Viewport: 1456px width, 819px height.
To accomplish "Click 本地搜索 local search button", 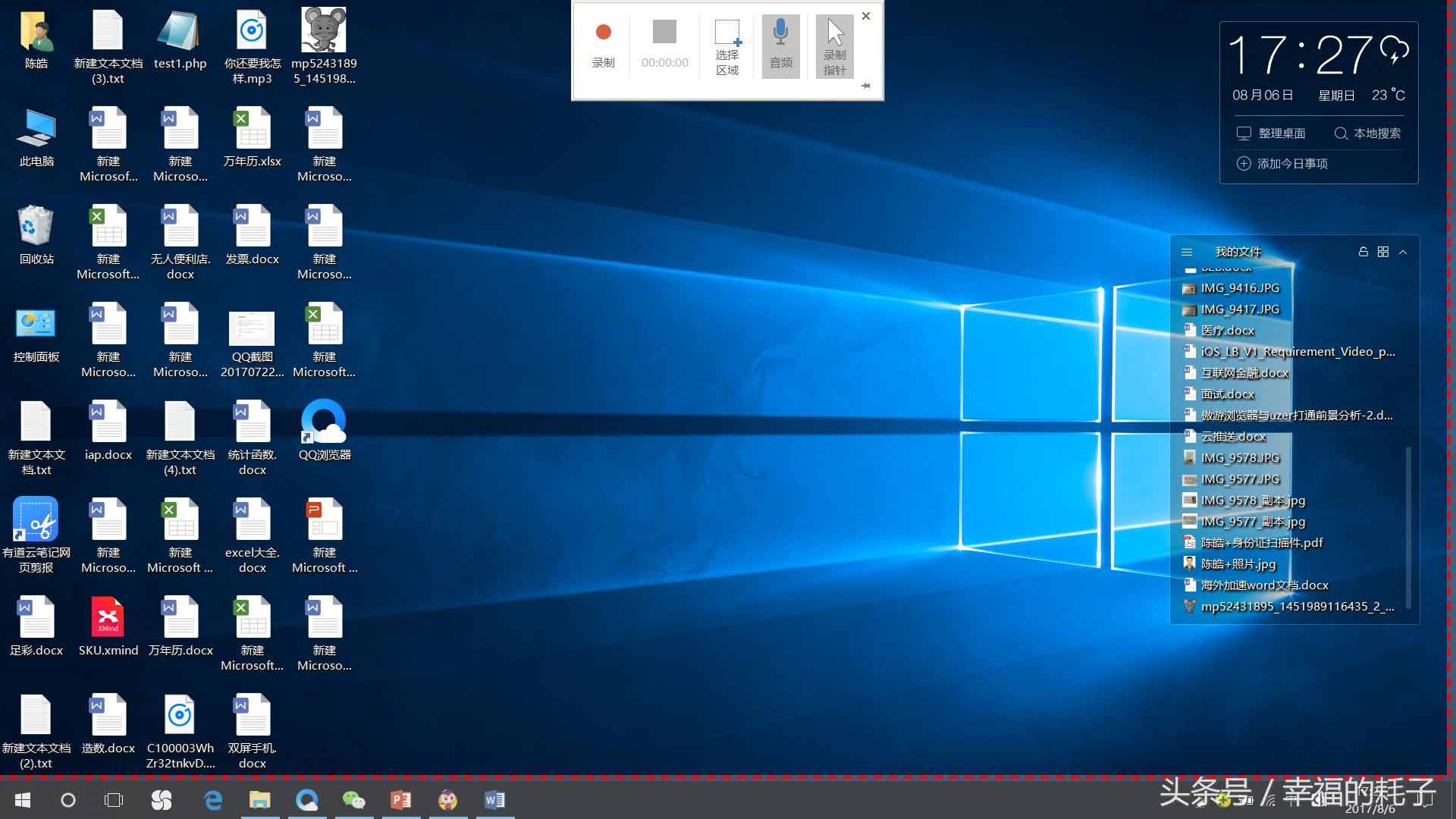I will [x=1367, y=133].
